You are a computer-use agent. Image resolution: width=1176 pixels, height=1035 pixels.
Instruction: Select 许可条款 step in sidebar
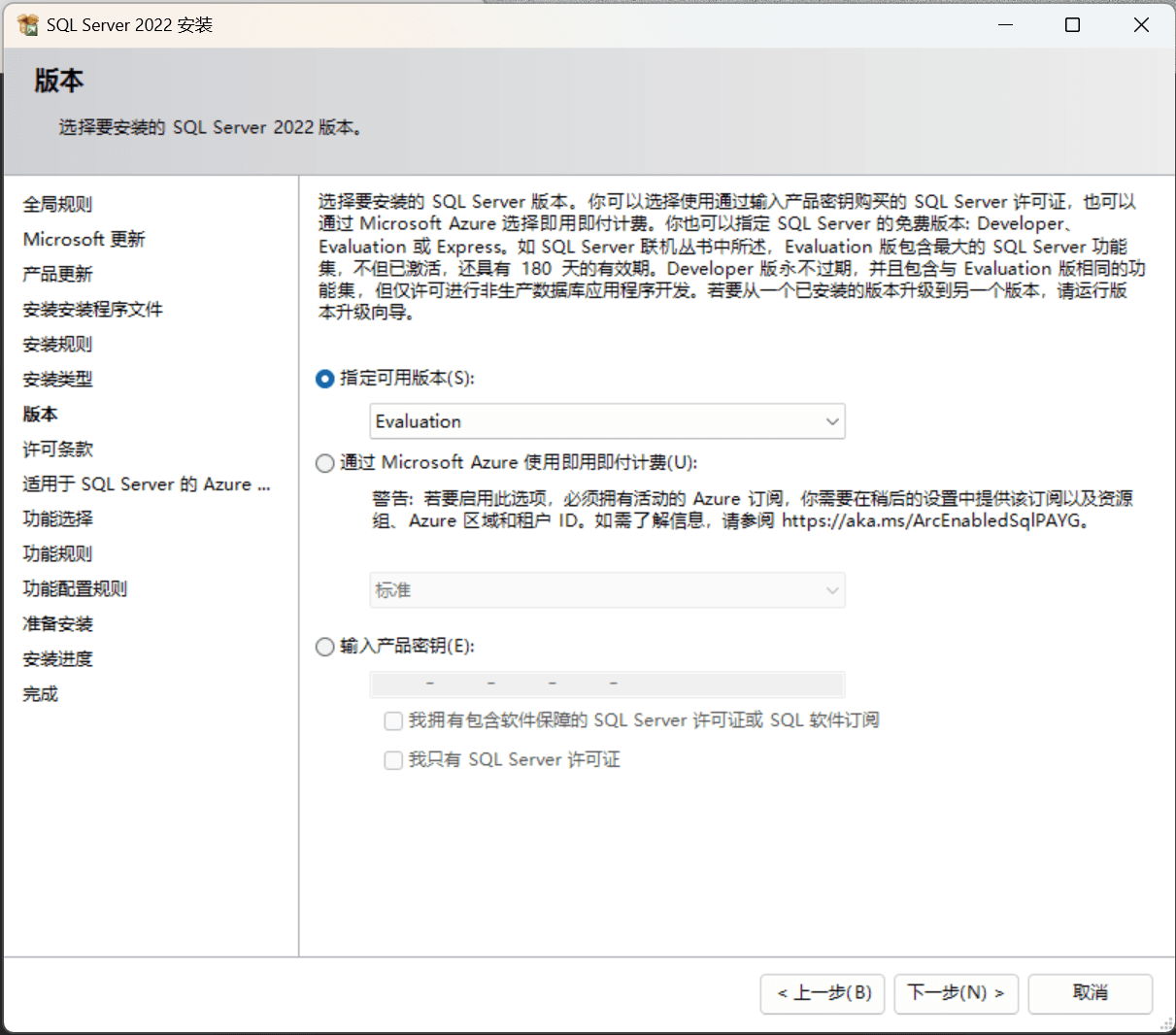coord(57,450)
